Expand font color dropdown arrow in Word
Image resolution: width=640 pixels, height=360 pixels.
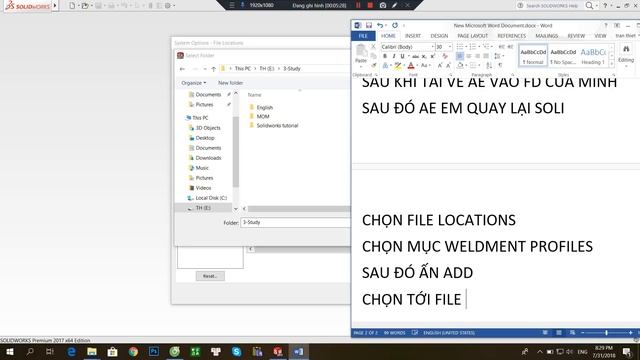coord(417,65)
